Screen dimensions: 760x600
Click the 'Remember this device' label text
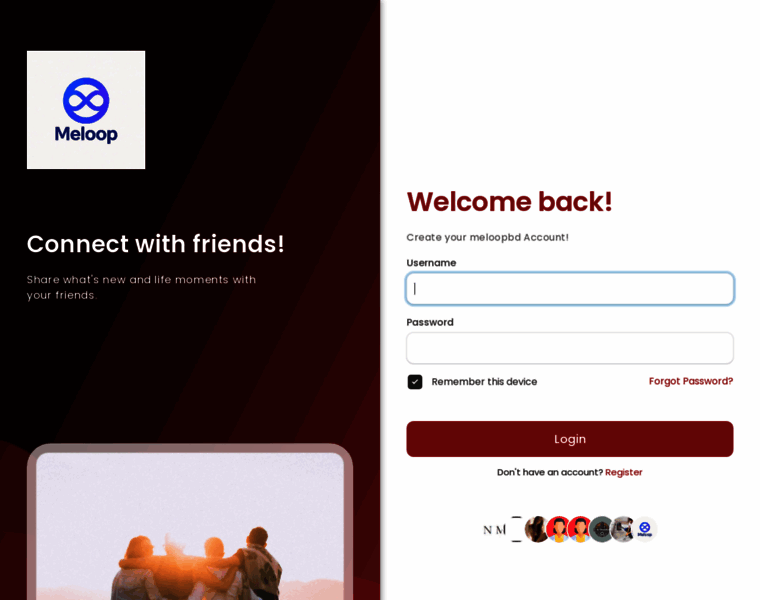point(484,382)
